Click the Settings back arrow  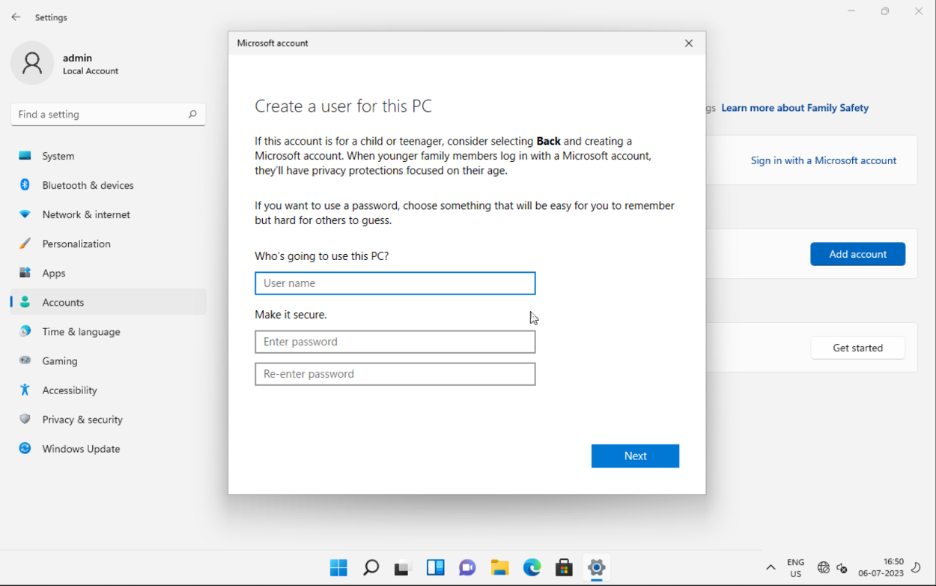tap(16, 17)
